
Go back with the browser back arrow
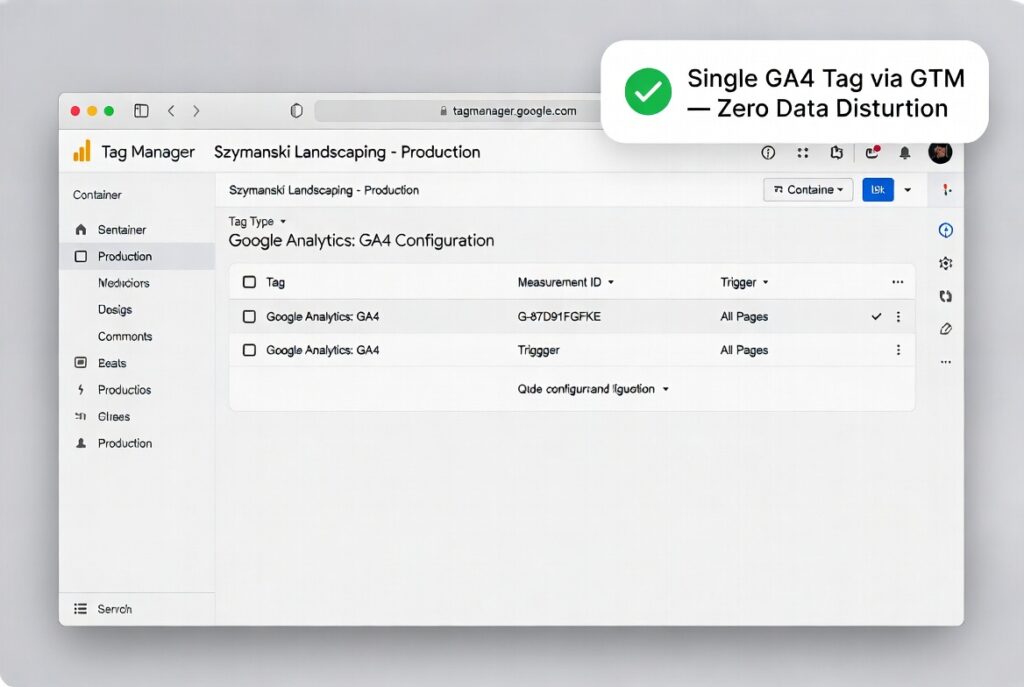tap(171, 110)
